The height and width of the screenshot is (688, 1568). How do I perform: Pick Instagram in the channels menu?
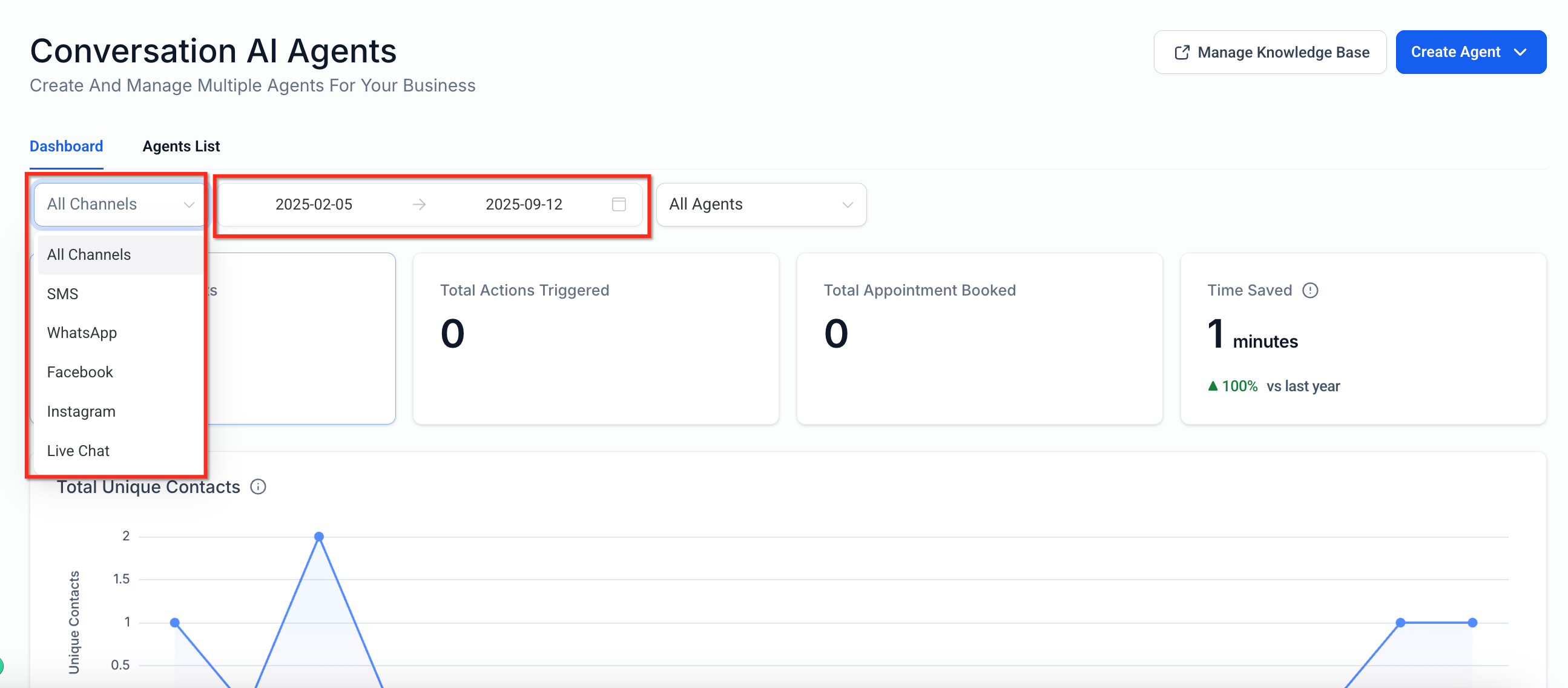pyautogui.click(x=81, y=412)
